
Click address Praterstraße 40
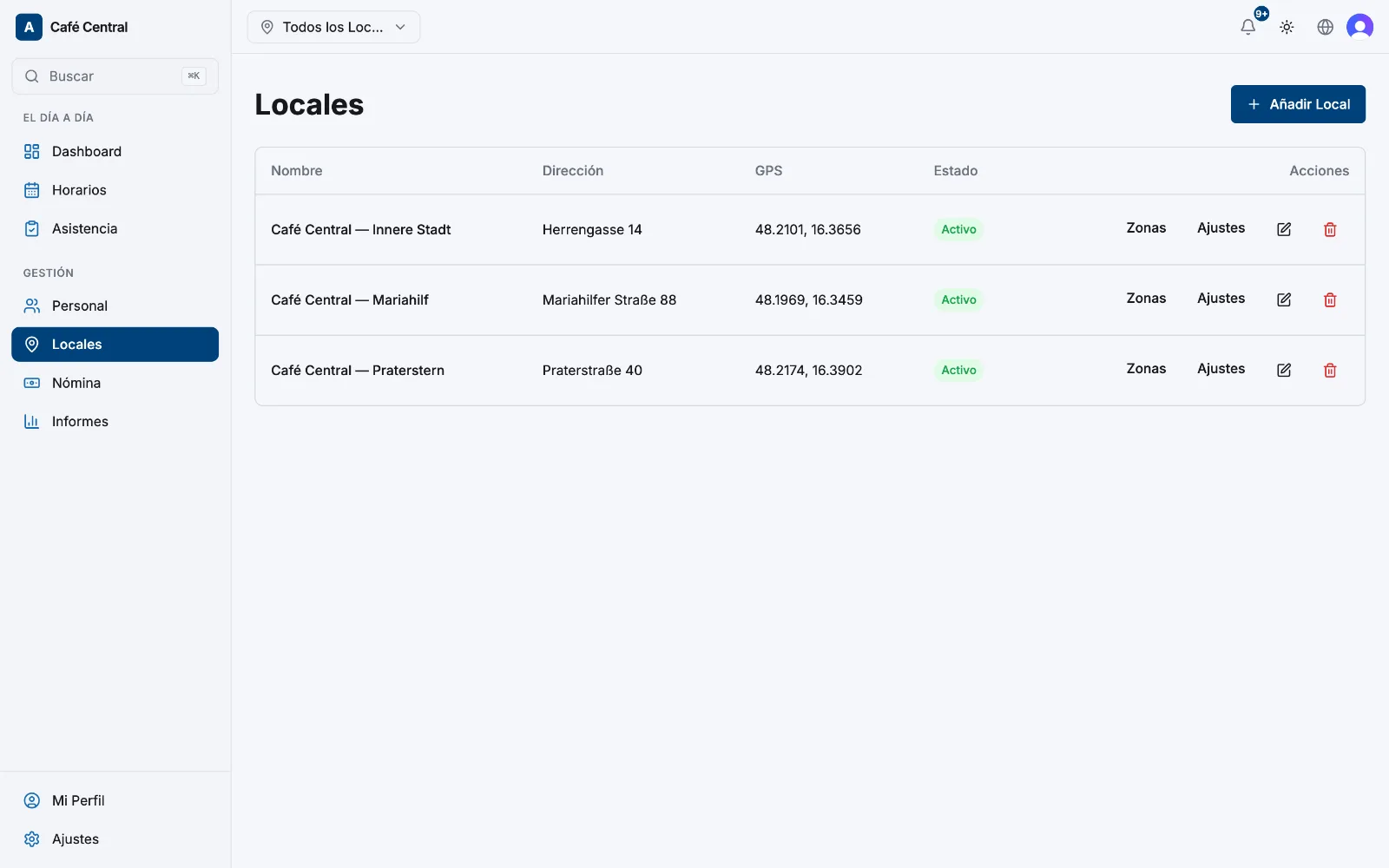point(592,371)
